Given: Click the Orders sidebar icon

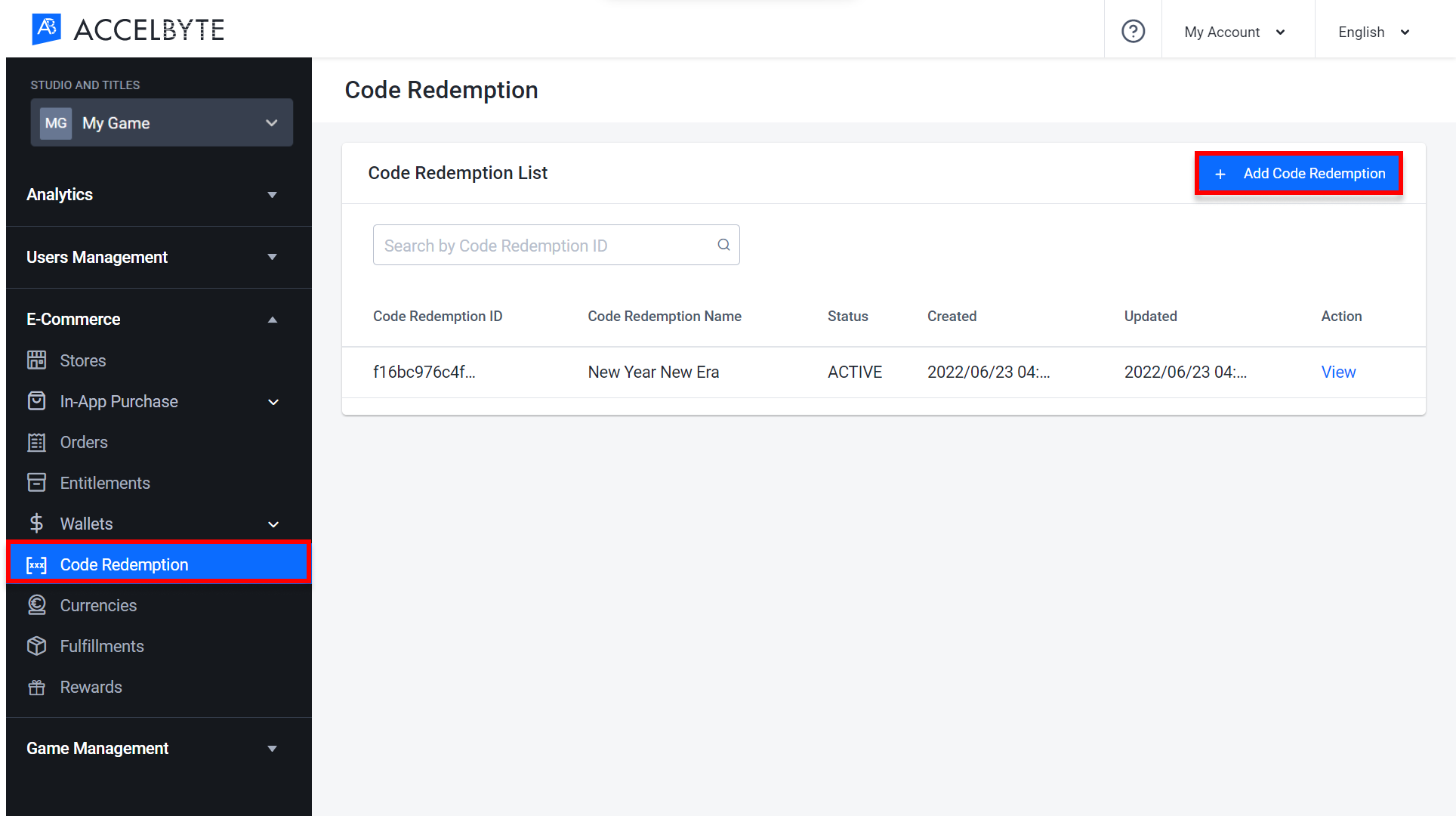Looking at the screenshot, I should [36, 442].
